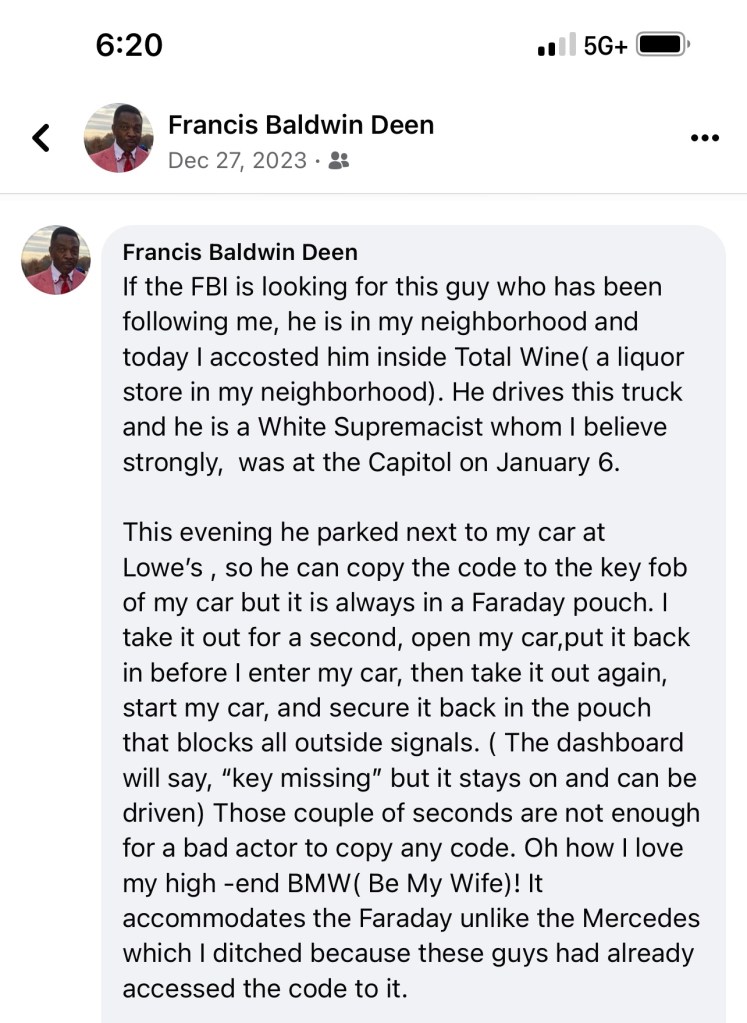The image size is (747, 1023).
Task: Tap the back arrow in header
Action: click(x=41, y=138)
